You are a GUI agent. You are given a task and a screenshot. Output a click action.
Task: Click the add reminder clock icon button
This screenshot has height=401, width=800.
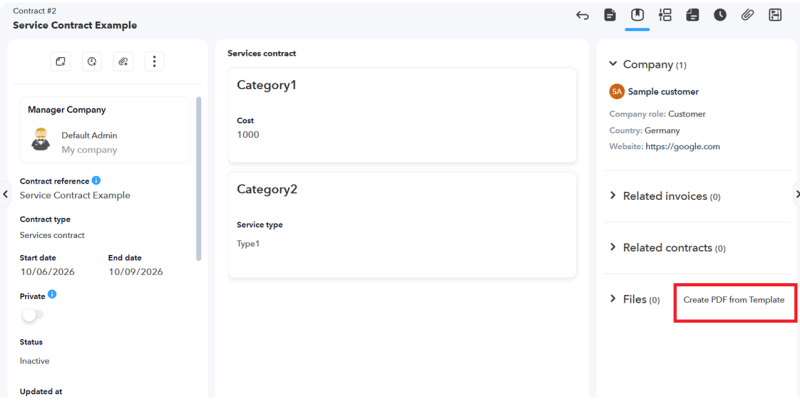tap(92, 62)
